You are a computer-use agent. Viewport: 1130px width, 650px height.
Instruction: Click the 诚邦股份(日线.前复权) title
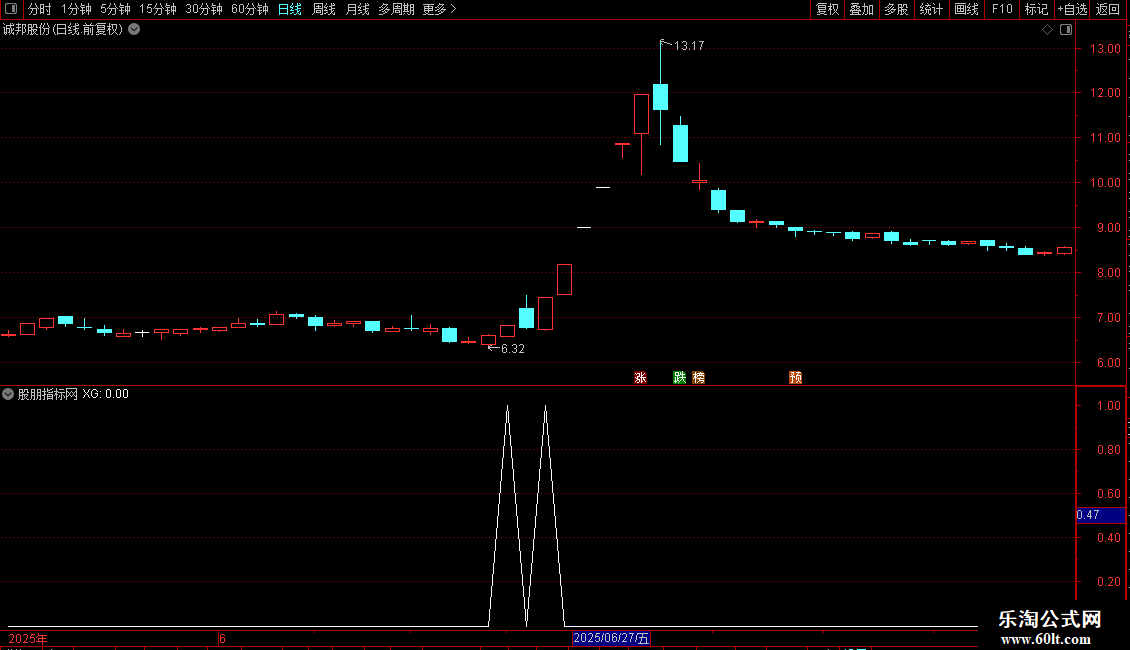click(63, 30)
